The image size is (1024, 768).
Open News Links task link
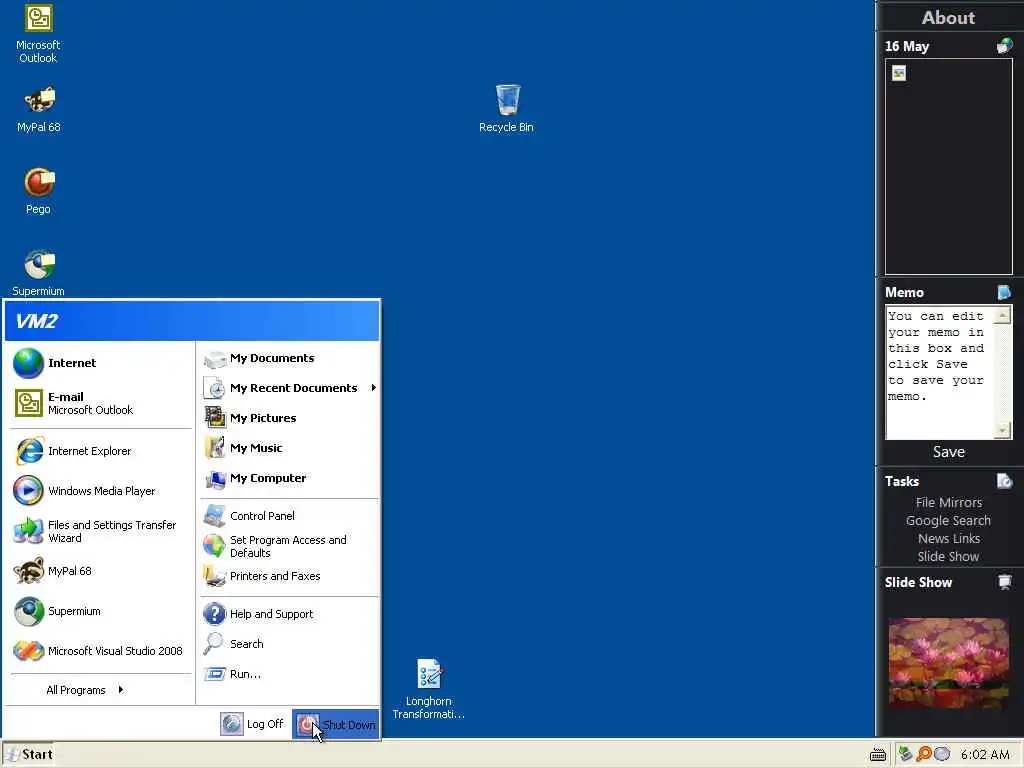pos(948,539)
